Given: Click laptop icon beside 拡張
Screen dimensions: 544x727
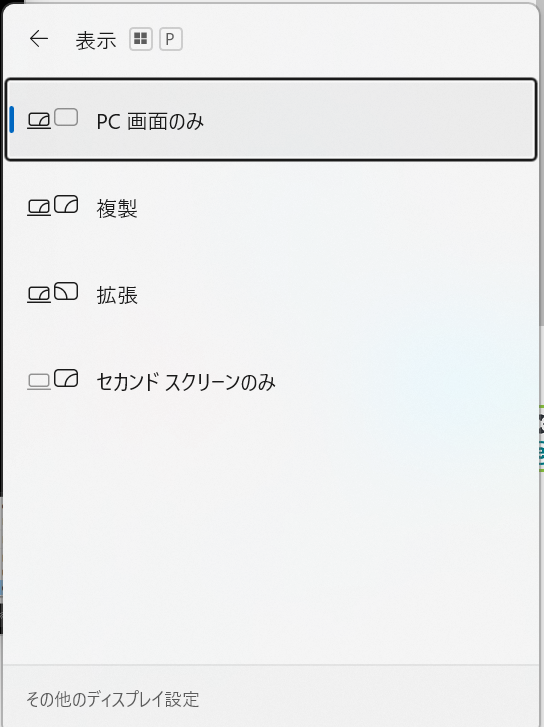Looking at the screenshot, I should coord(39,294).
